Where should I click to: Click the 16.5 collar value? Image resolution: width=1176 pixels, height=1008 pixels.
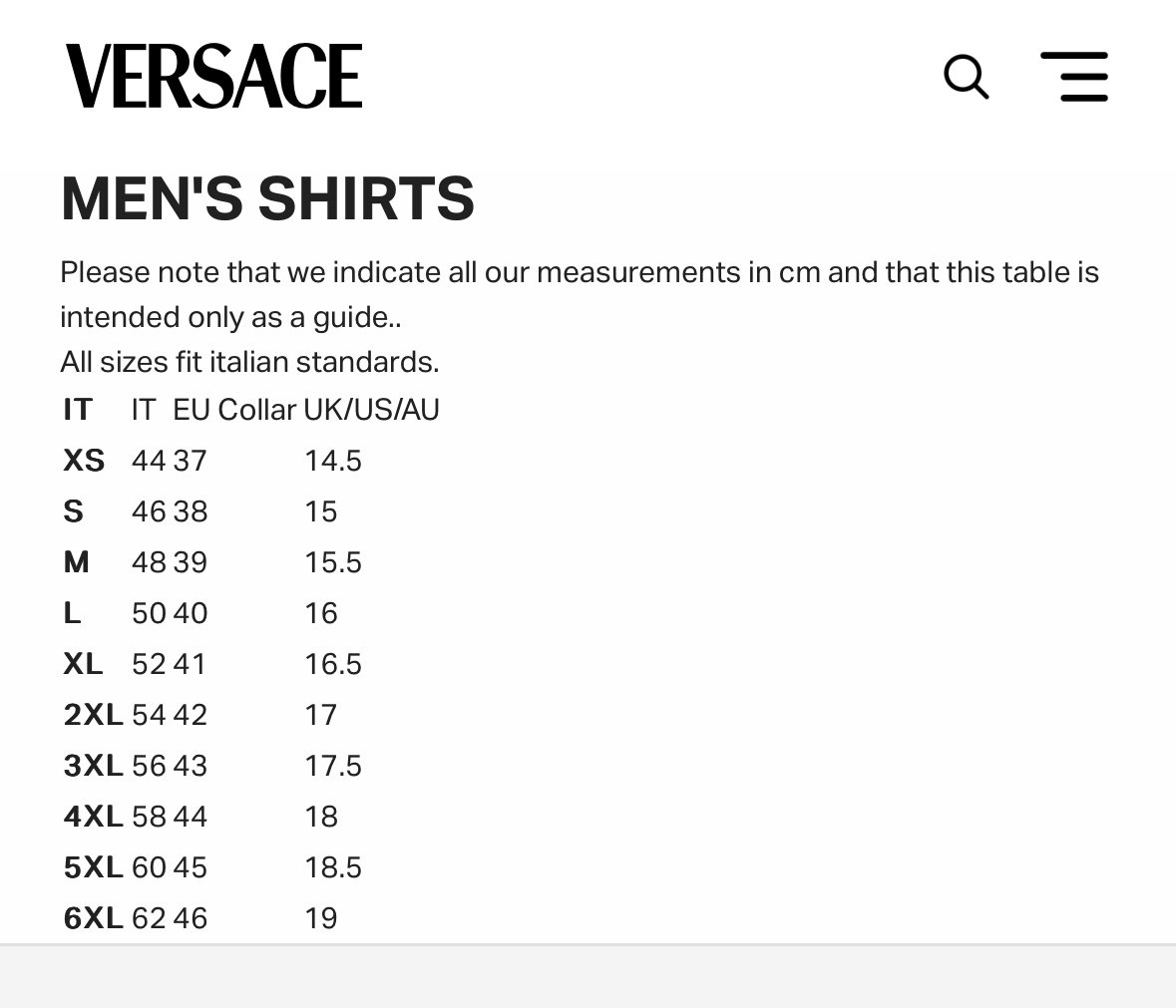pos(333,664)
